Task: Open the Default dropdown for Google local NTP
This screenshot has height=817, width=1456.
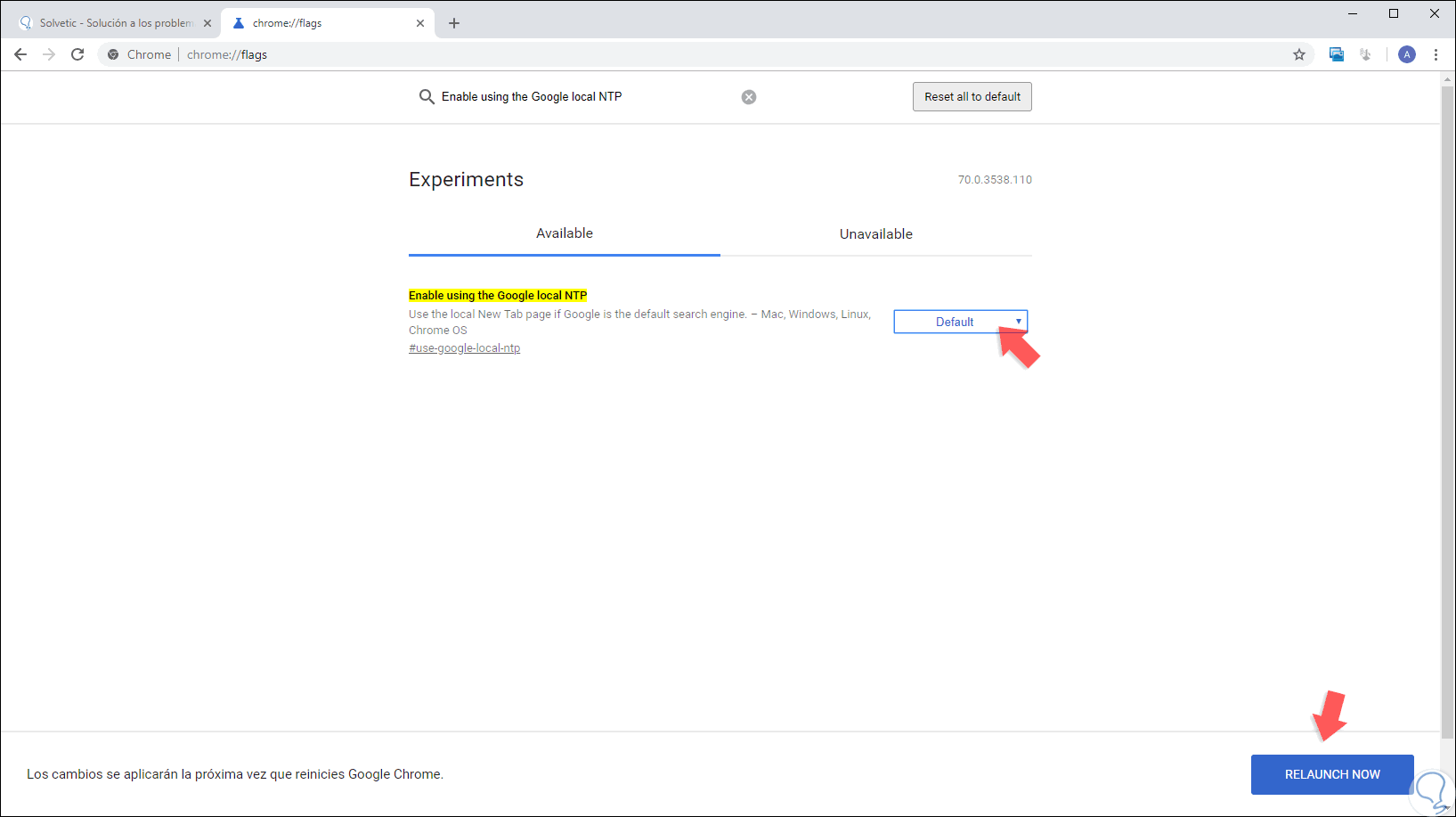Action: click(x=961, y=322)
